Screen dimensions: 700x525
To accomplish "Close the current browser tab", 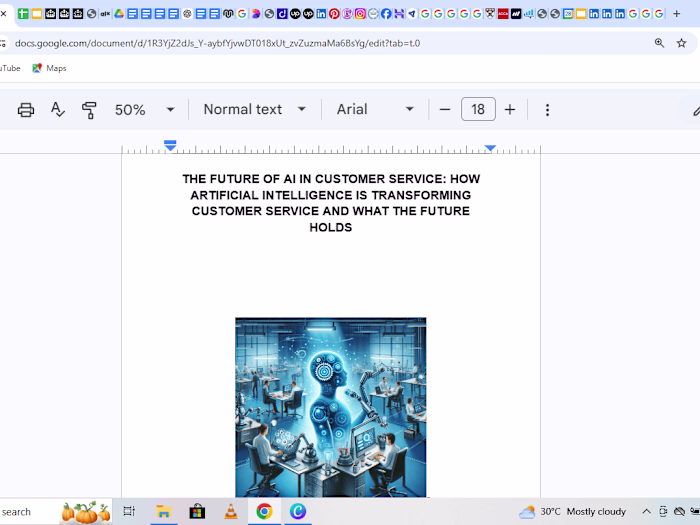I will point(3,14).
